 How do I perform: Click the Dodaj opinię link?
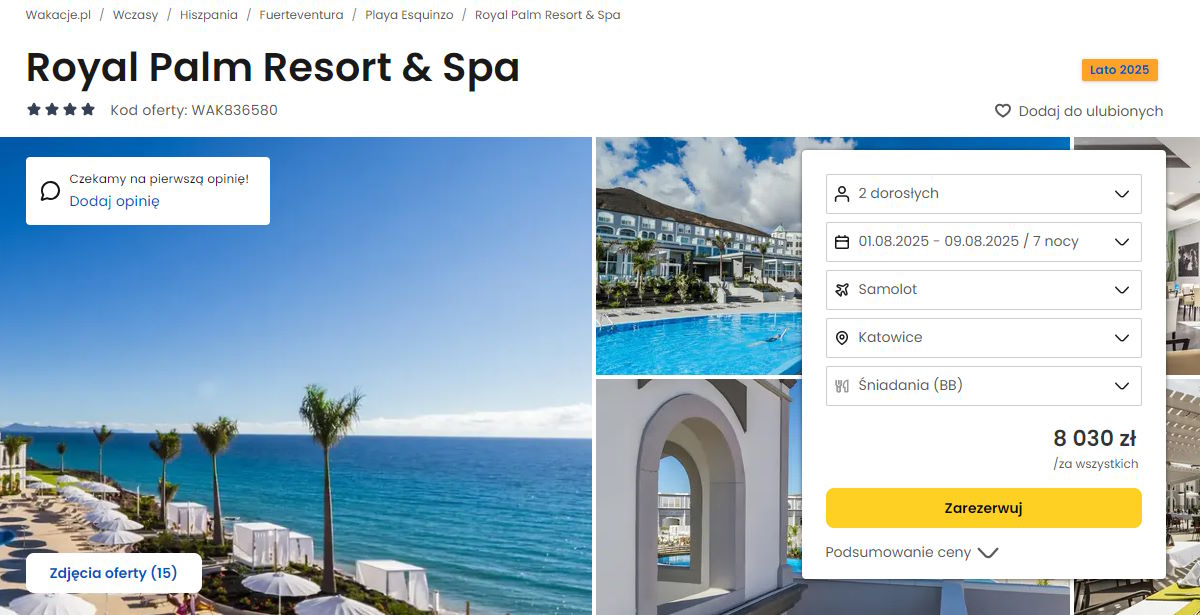[114, 201]
